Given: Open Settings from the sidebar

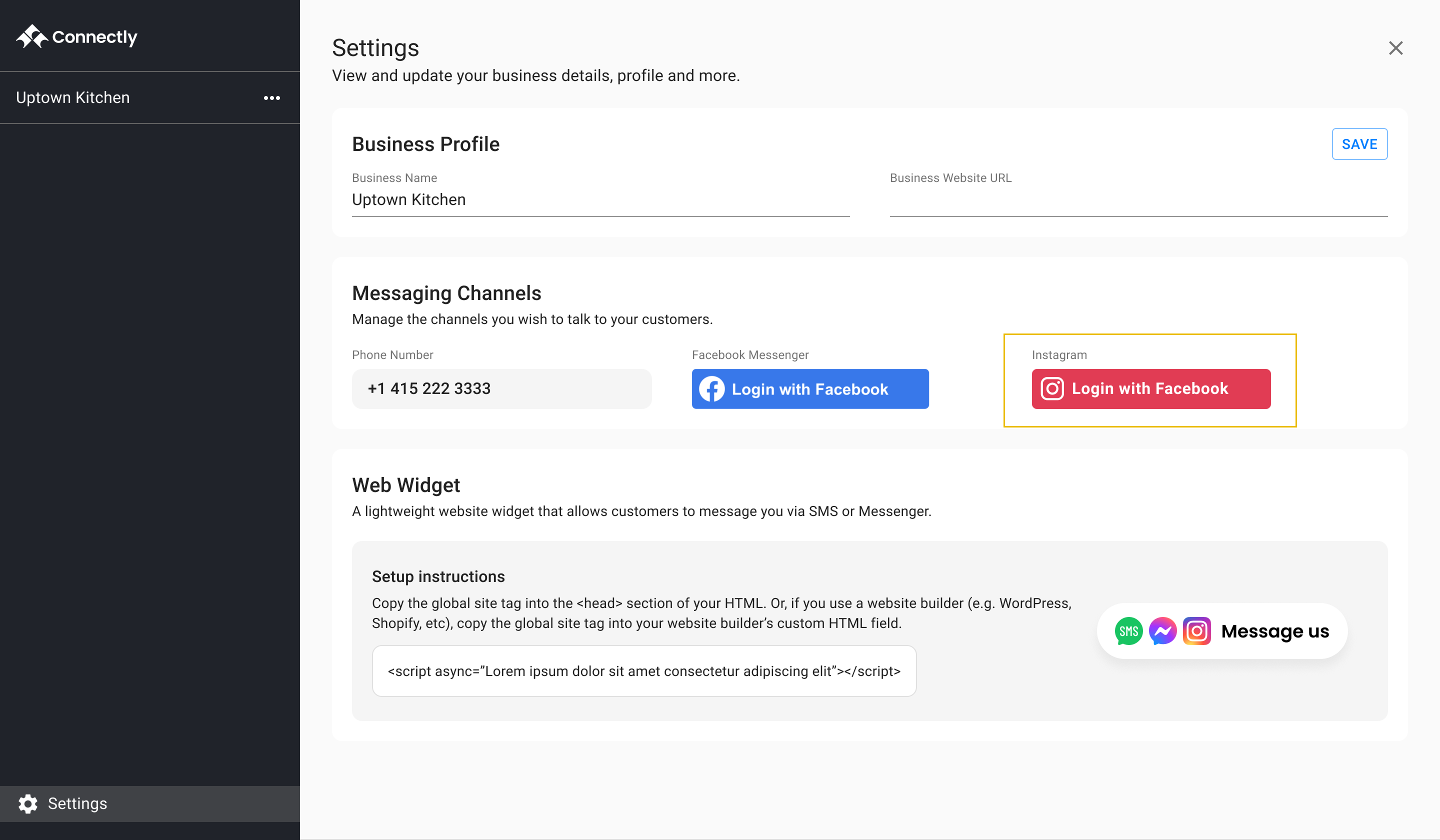Looking at the screenshot, I should (149, 803).
